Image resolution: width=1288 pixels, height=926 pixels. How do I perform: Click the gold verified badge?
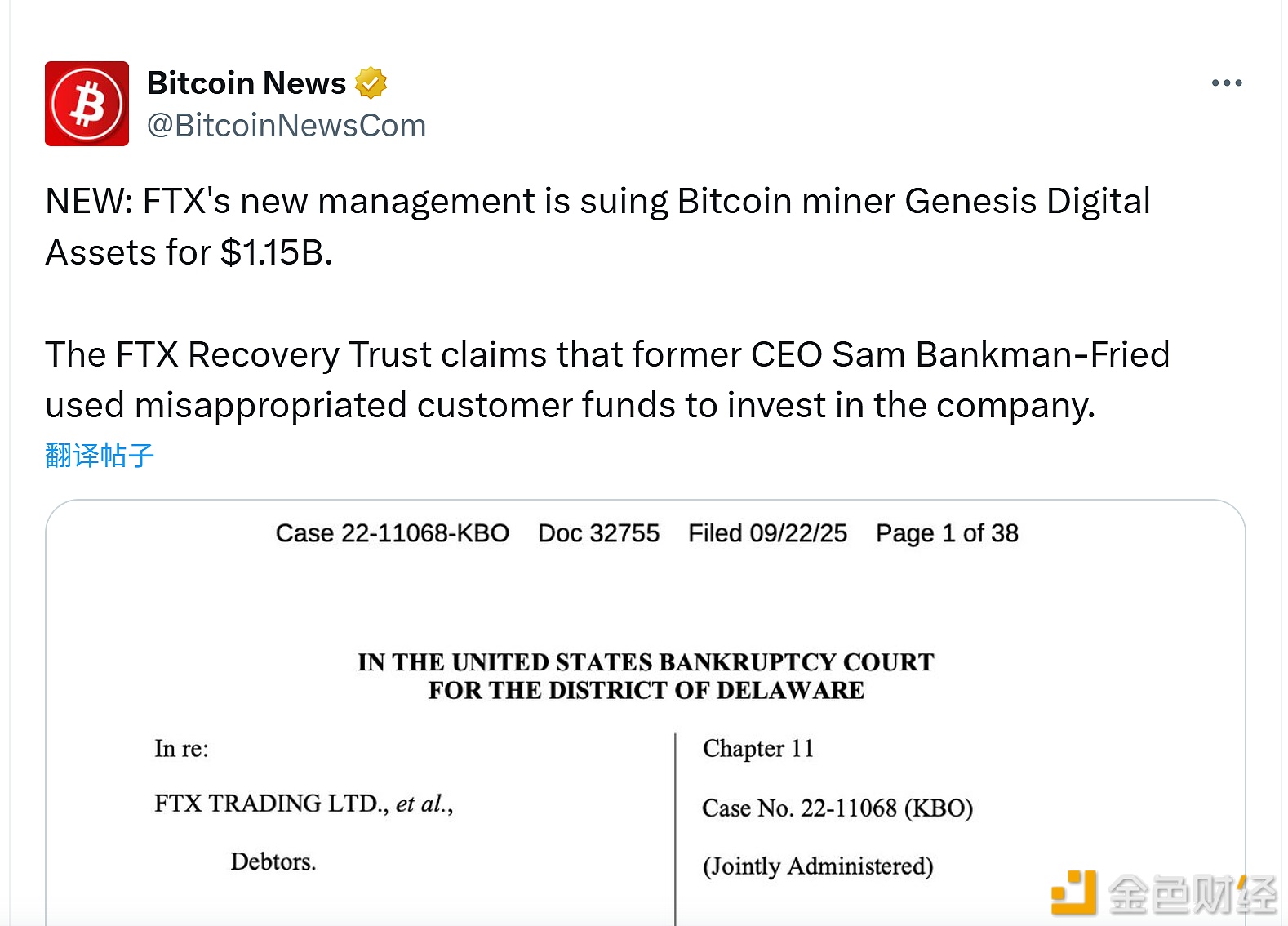[371, 82]
